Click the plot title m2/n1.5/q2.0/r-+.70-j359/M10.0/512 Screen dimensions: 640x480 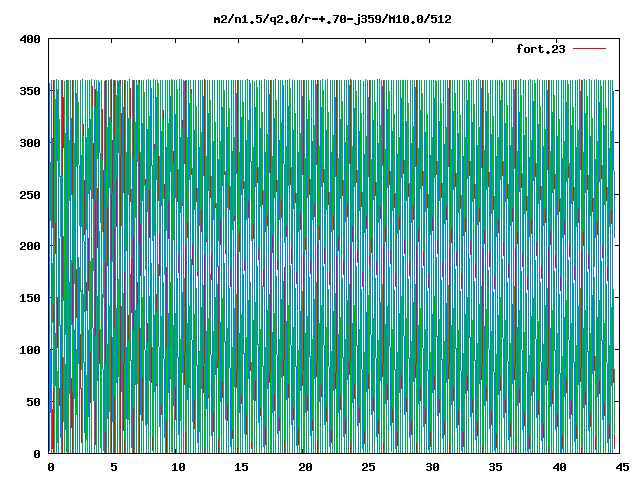[x=332, y=19]
